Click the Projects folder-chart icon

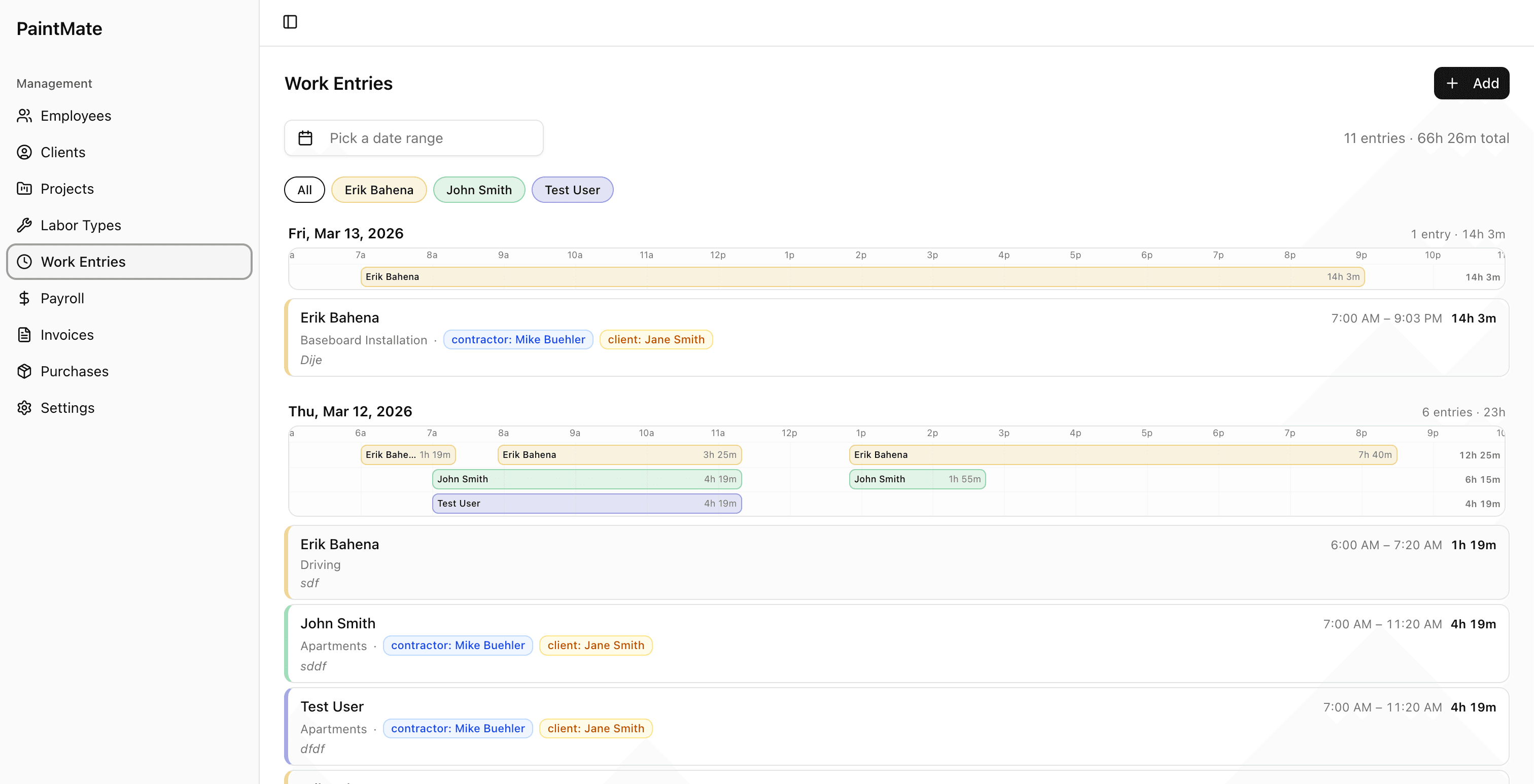point(24,189)
